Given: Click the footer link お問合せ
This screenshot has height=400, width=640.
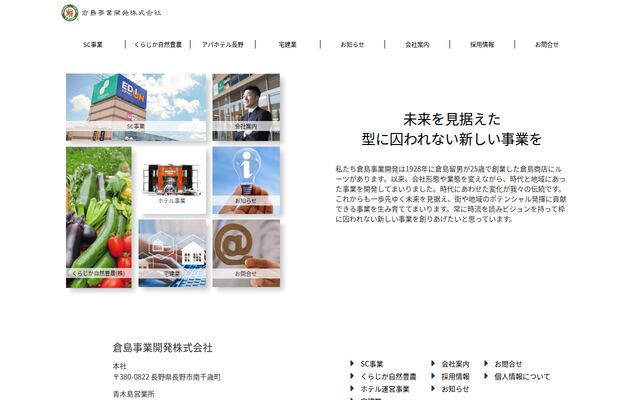Looking at the screenshot, I should coord(508,364).
